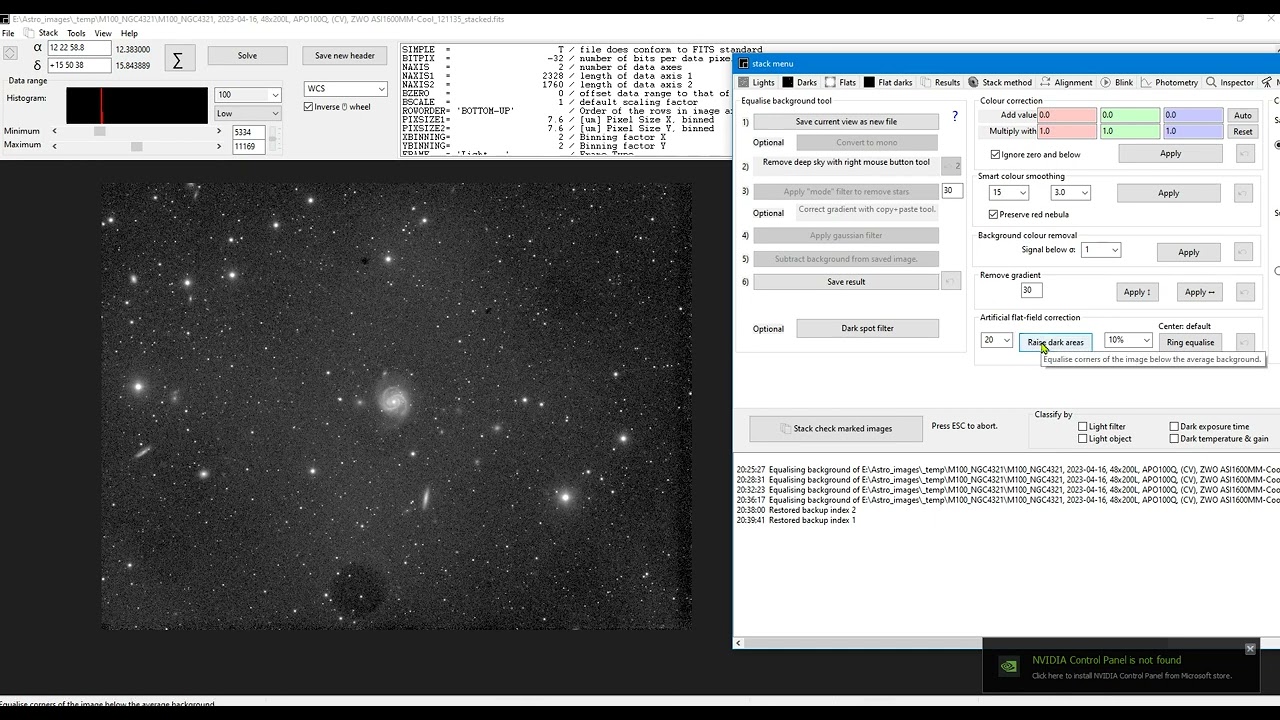Undo the smart colour smoothing step

1243,193
